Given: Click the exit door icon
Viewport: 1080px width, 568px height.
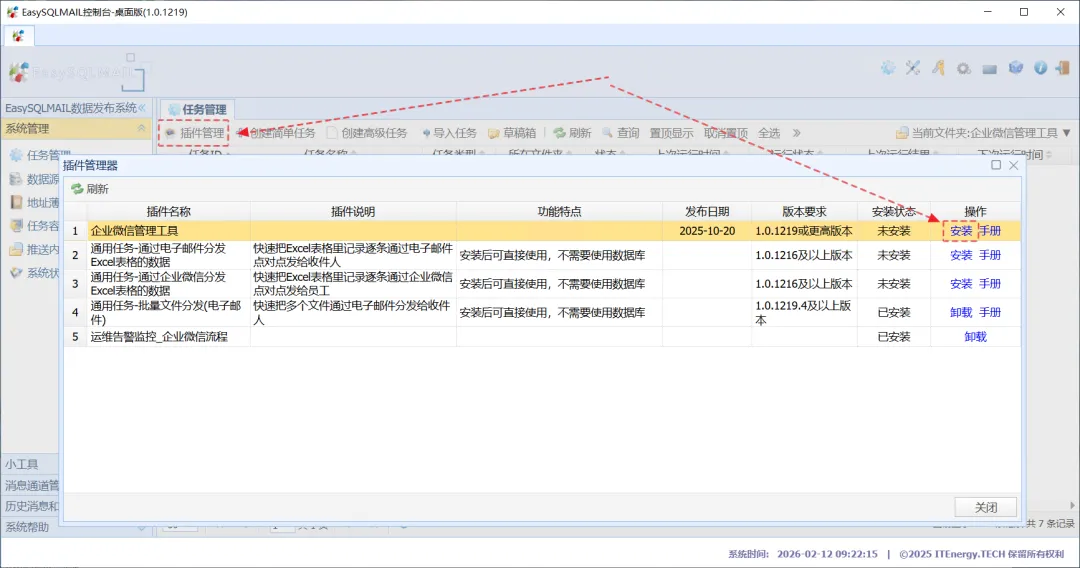Looking at the screenshot, I should click(x=1063, y=67).
